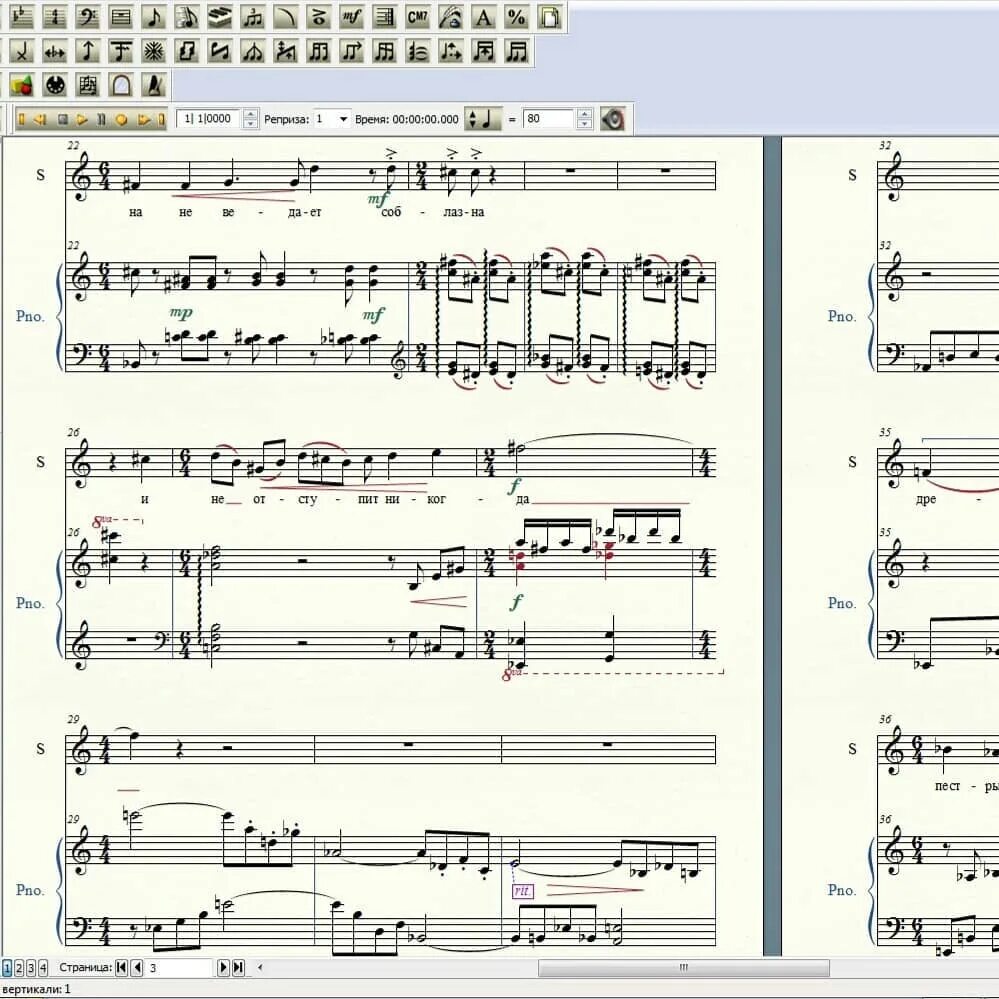999x999 pixels.
Task: Go to last page button
Action: tap(238, 968)
